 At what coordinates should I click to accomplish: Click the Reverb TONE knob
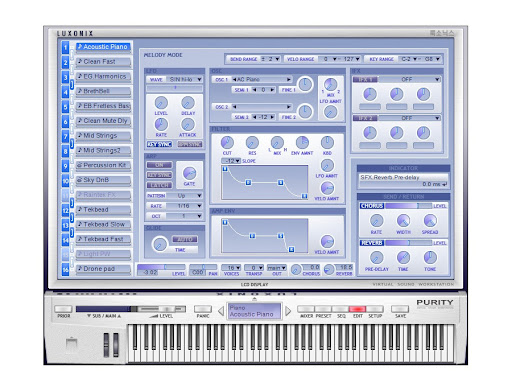(430, 257)
